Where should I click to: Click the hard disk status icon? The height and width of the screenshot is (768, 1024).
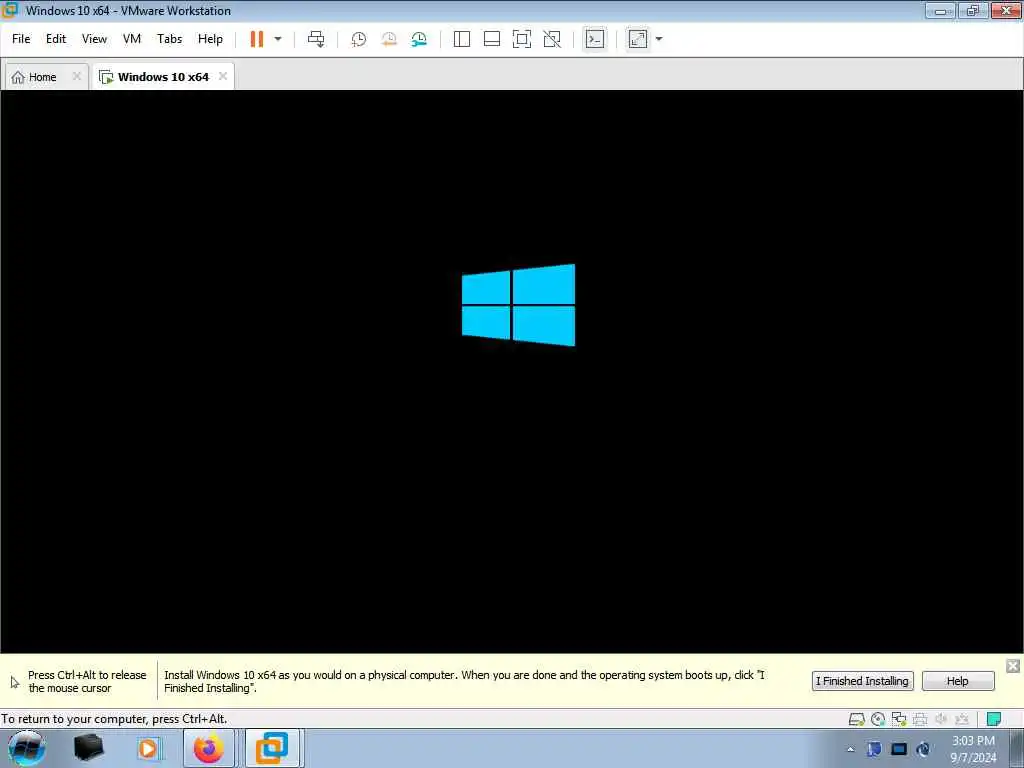click(x=856, y=720)
